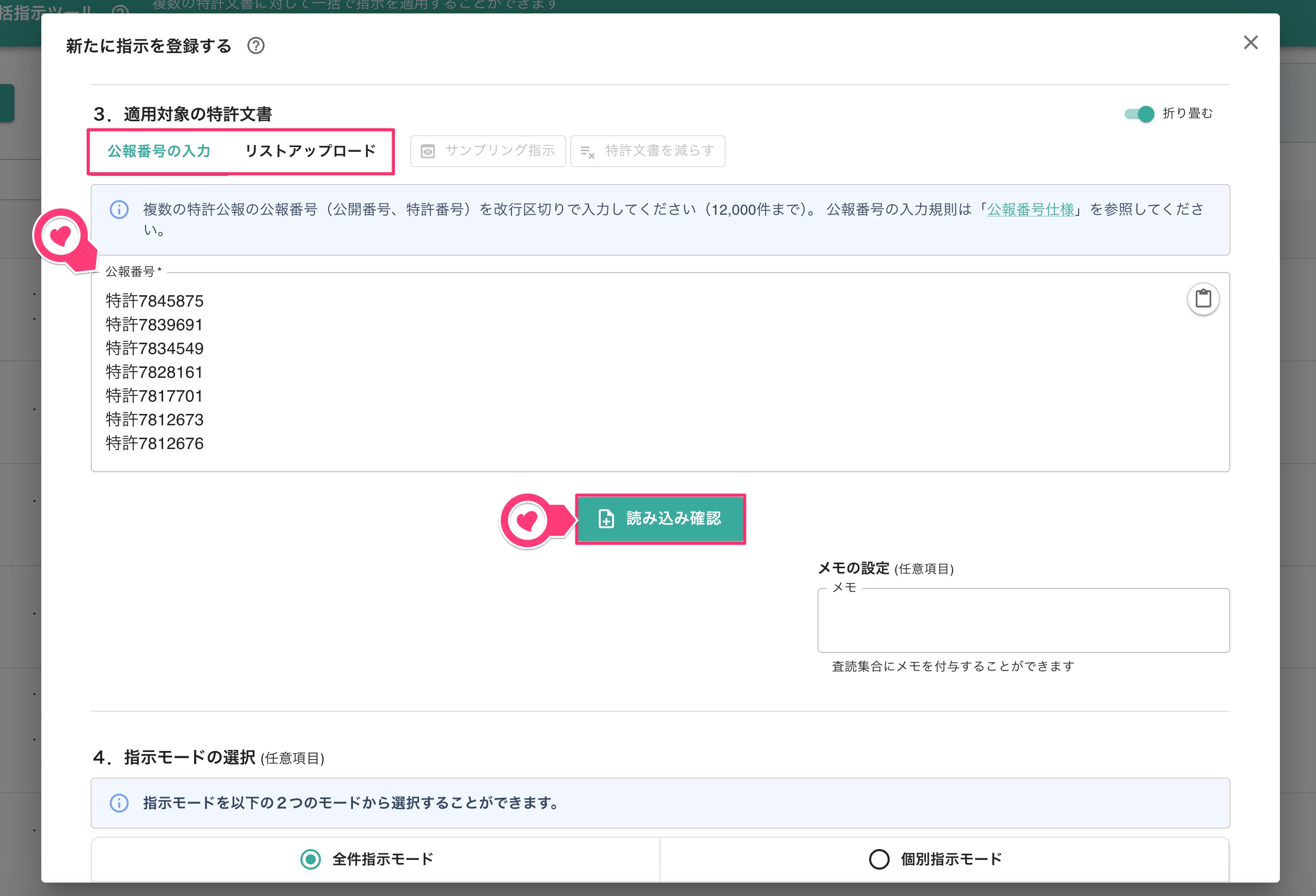The width and height of the screenshot is (1316, 896).
Task: Click the サンプリング指示 button
Action: (488, 151)
